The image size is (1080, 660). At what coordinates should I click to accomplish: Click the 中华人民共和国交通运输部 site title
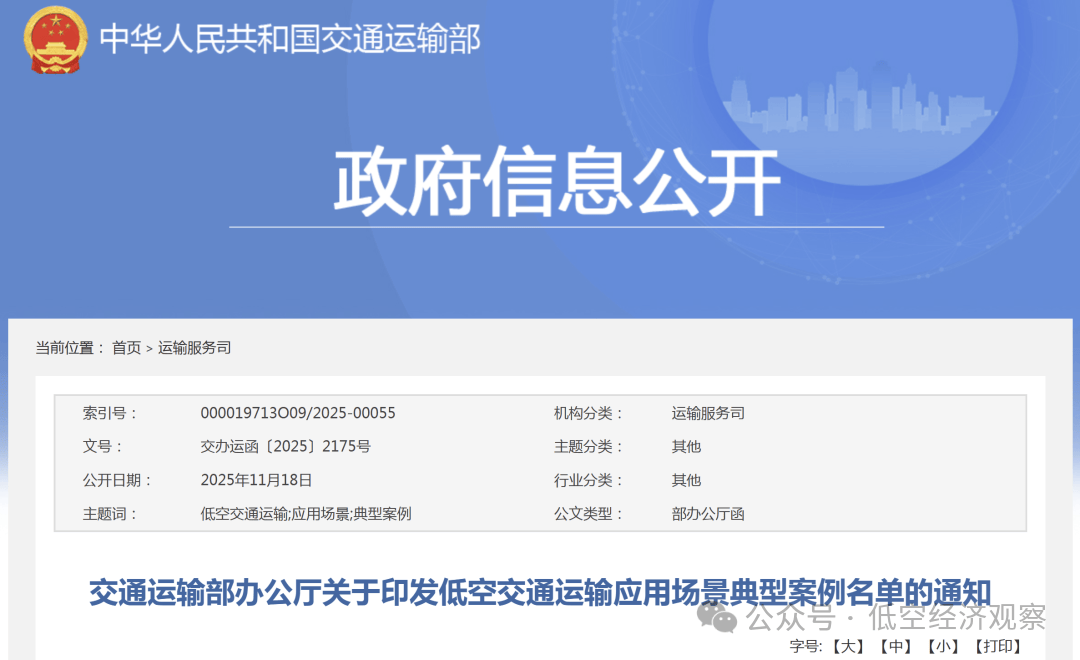290,39
